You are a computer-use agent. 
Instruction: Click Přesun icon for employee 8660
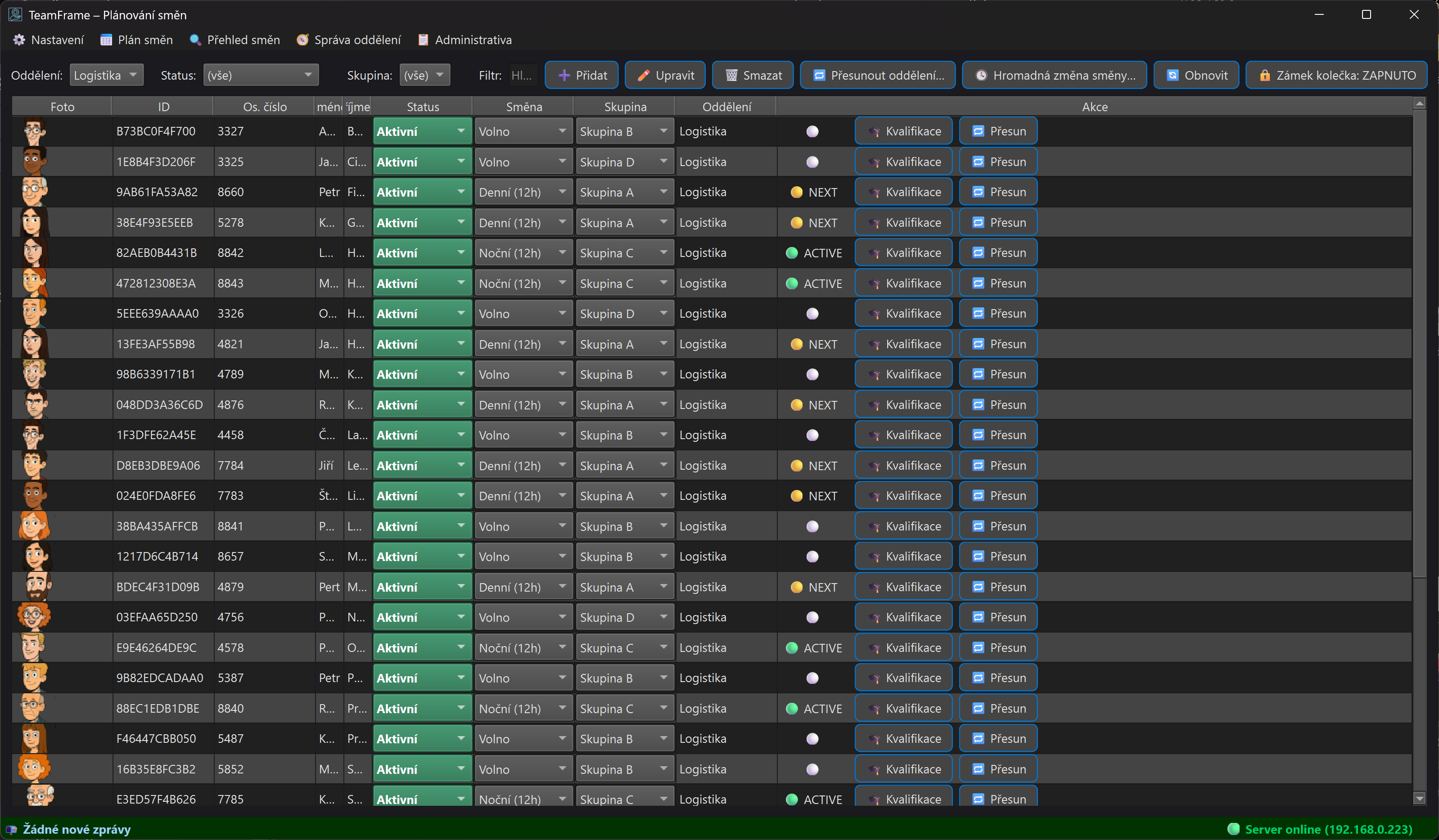(x=978, y=192)
